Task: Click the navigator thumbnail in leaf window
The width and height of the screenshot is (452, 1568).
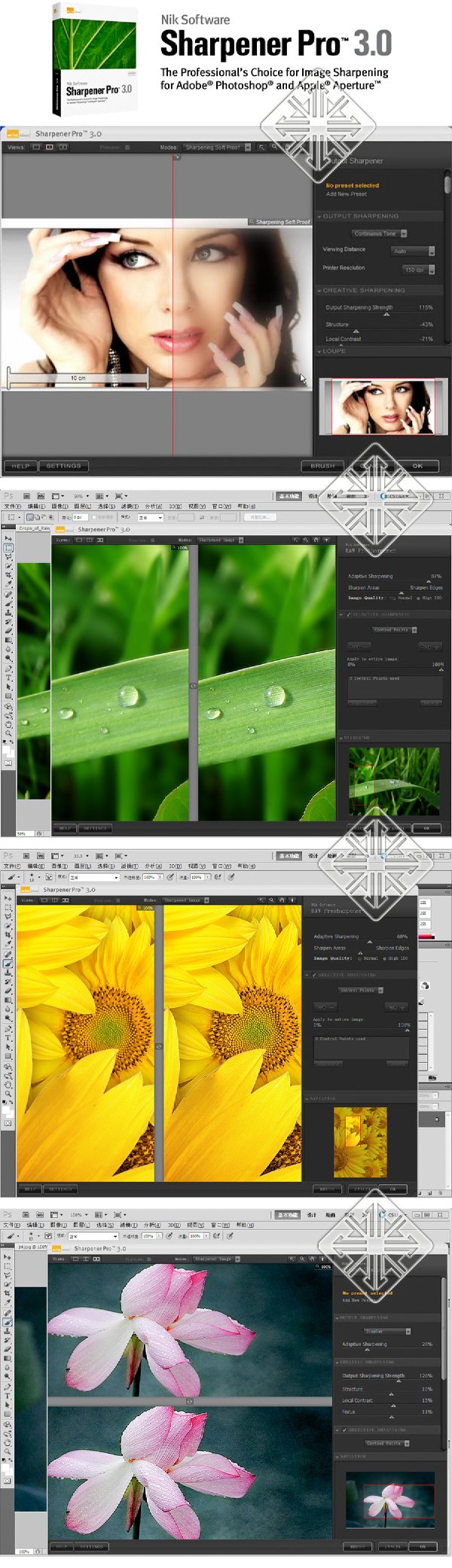Action: (393, 781)
